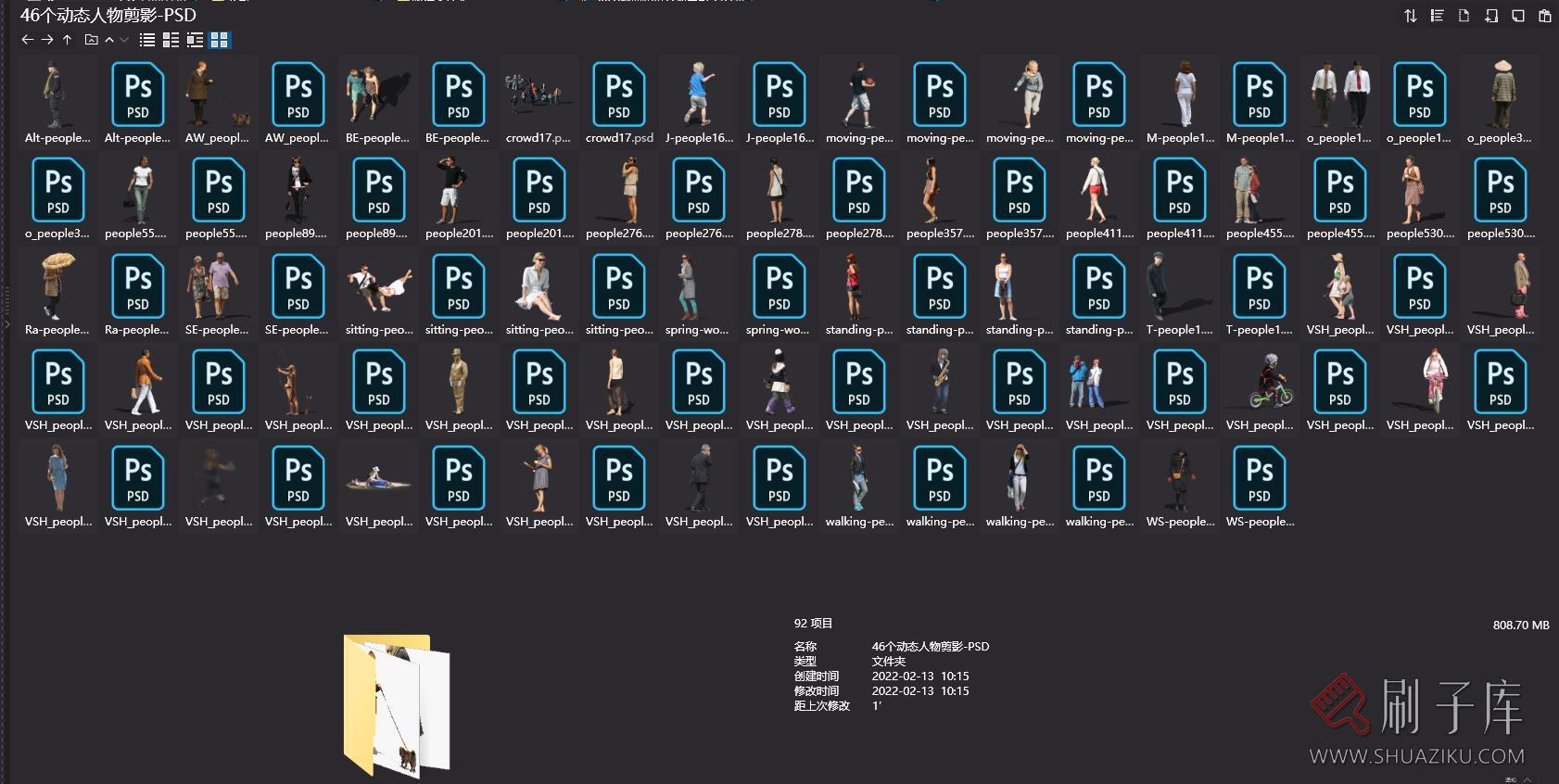Select the moving-pe boy with basketball thumbnail
The image size is (1559, 784).
click(x=860, y=95)
